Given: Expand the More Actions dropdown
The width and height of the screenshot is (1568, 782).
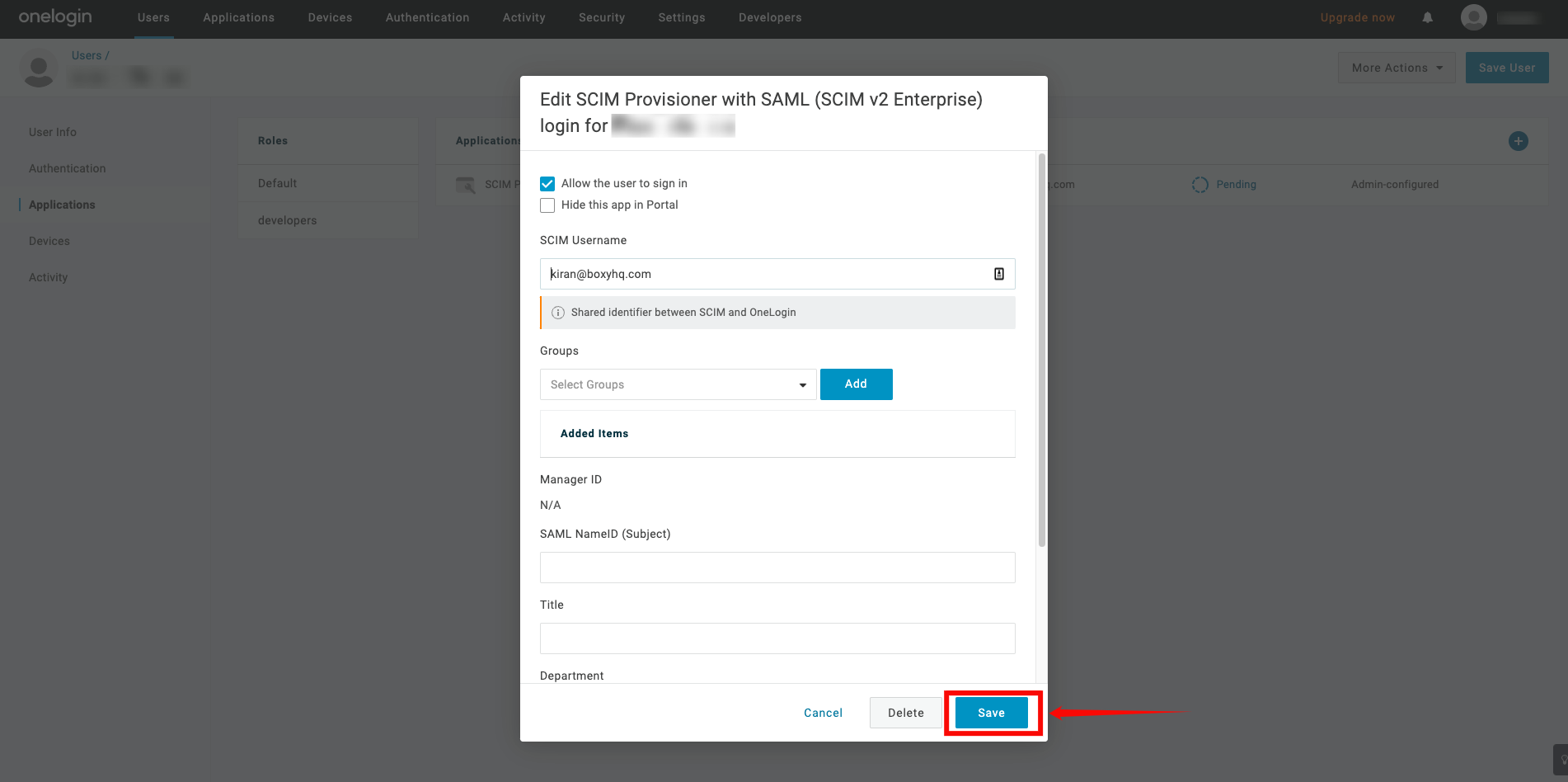Looking at the screenshot, I should tap(1397, 68).
